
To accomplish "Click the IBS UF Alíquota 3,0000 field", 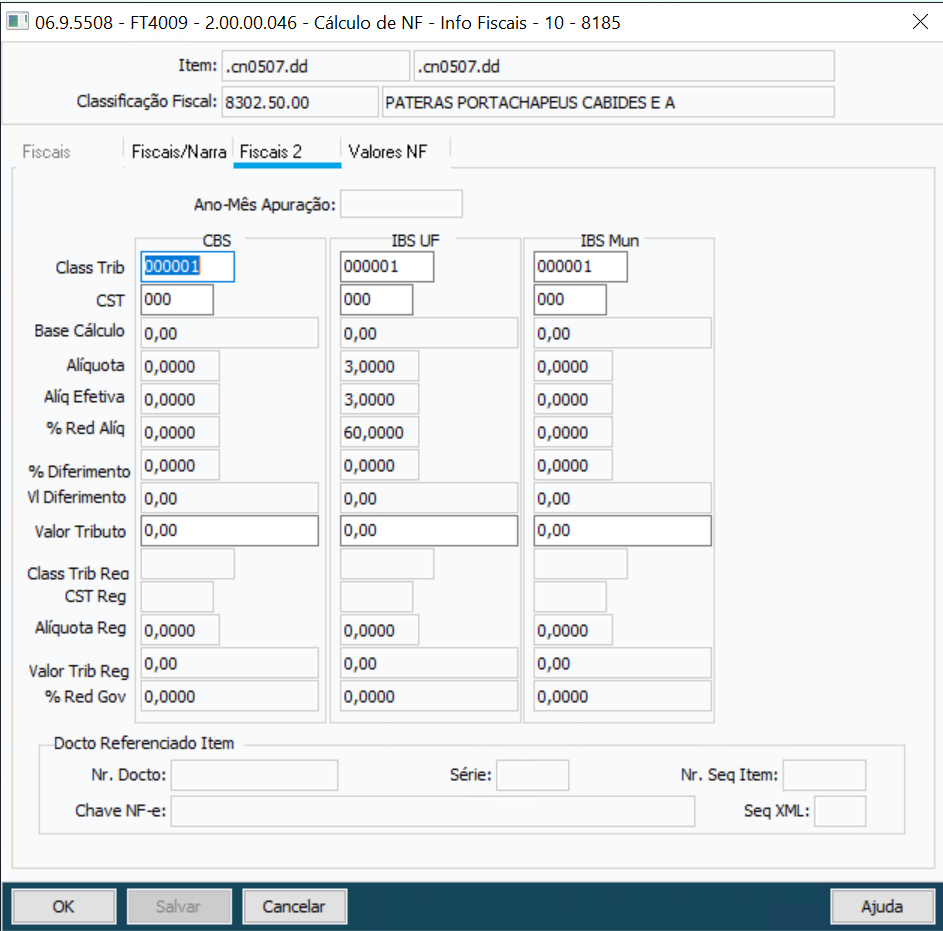I will pyautogui.click(x=379, y=366).
